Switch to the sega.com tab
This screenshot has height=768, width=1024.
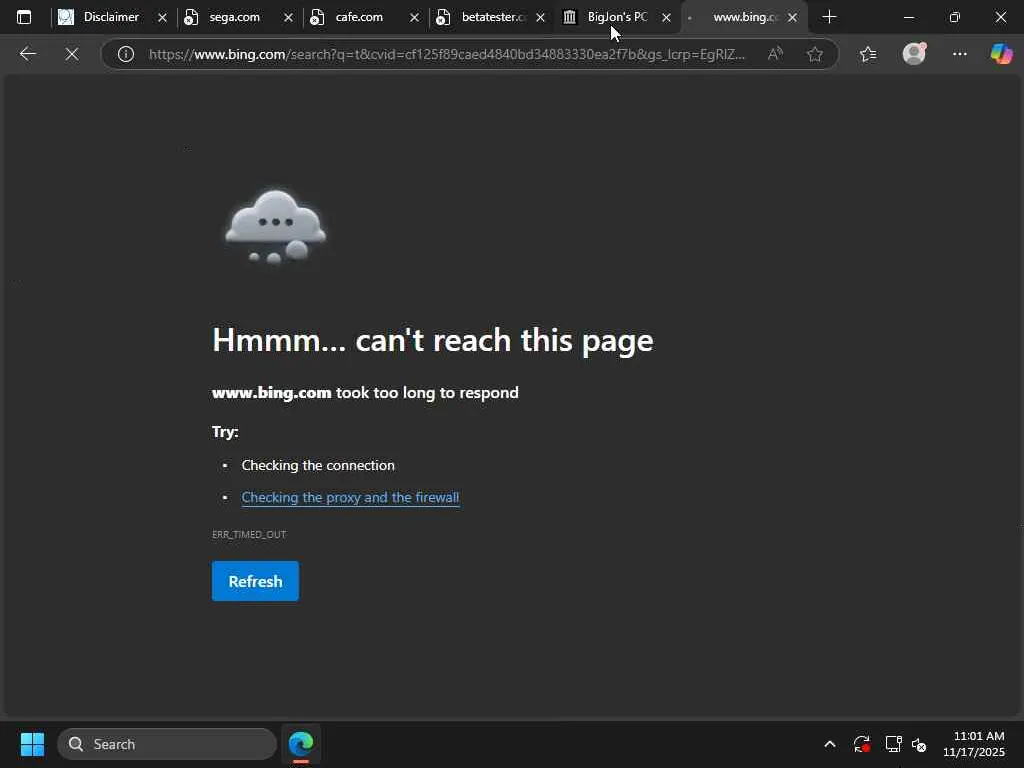(234, 18)
